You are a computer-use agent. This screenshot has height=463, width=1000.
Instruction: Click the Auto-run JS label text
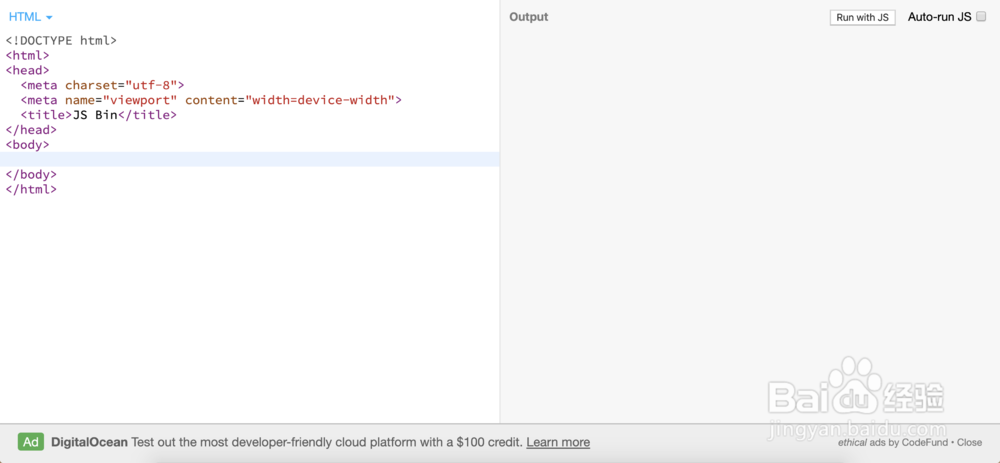939,17
